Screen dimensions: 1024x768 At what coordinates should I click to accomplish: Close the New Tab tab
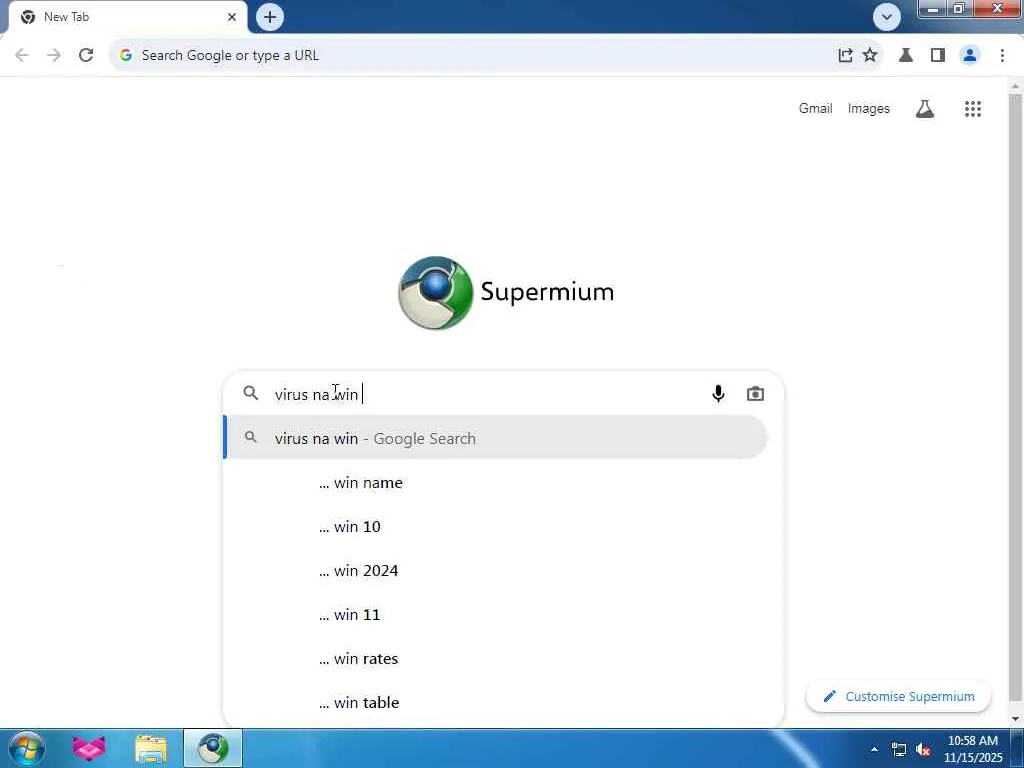[x=232, y=17]
